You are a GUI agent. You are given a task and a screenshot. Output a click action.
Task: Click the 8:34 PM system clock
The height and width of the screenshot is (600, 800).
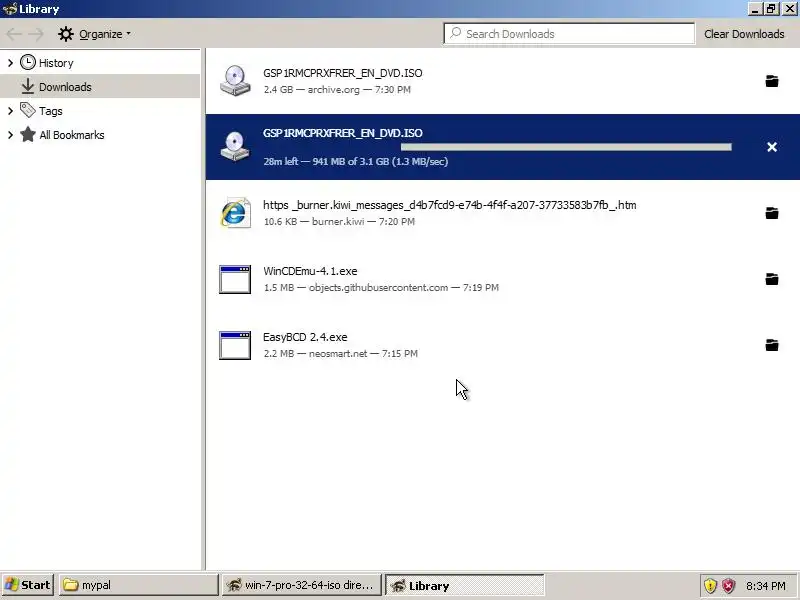click(766, 585)
